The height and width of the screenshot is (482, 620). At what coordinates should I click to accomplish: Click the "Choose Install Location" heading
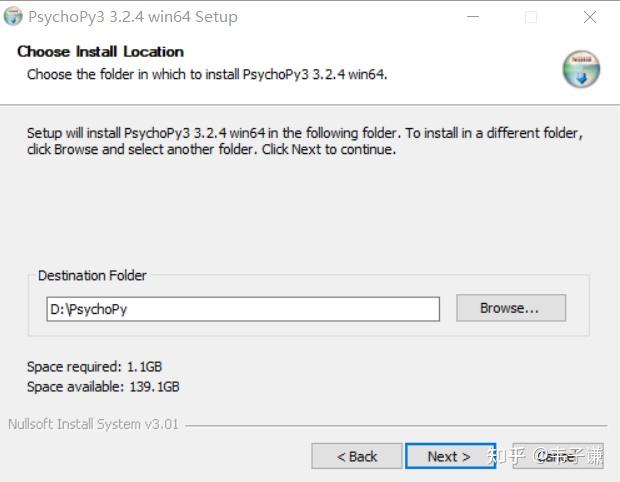[101, 51]
